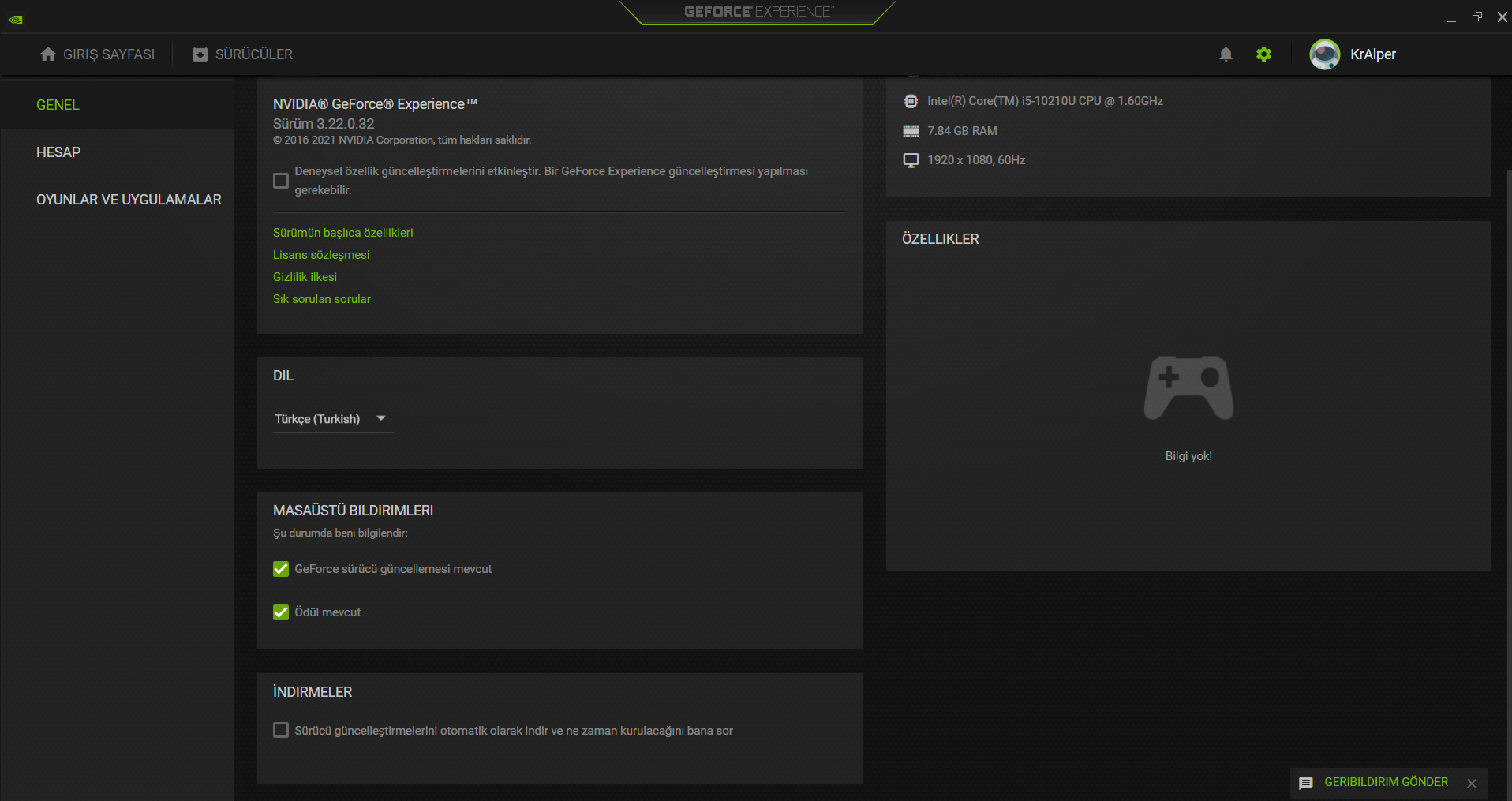This screenshot has width=1512, height=801.
Task: Dismiss the Geribildirim Gönder popup
Action: click(x=1472, y=783)
